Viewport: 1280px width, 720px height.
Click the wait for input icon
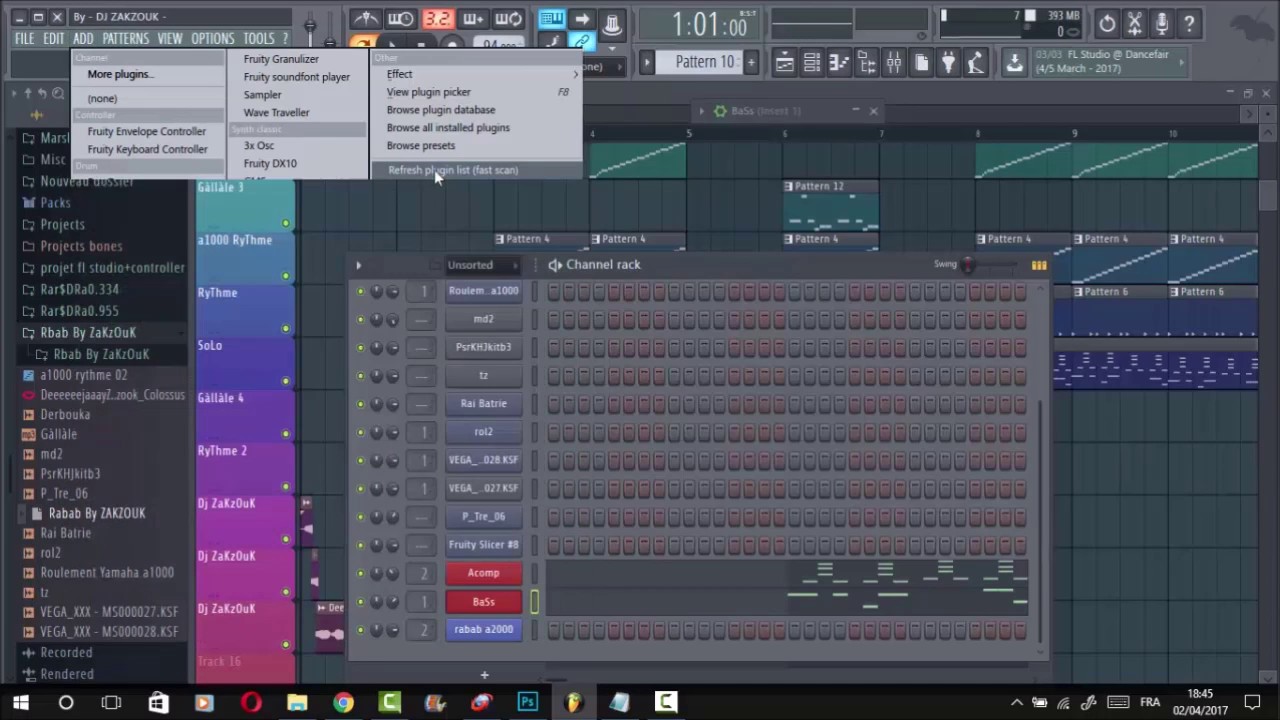coord(401,19)
